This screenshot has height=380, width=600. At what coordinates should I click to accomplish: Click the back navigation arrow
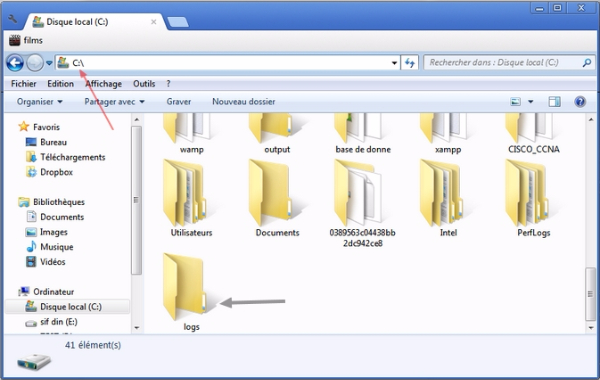pos(15,63)
